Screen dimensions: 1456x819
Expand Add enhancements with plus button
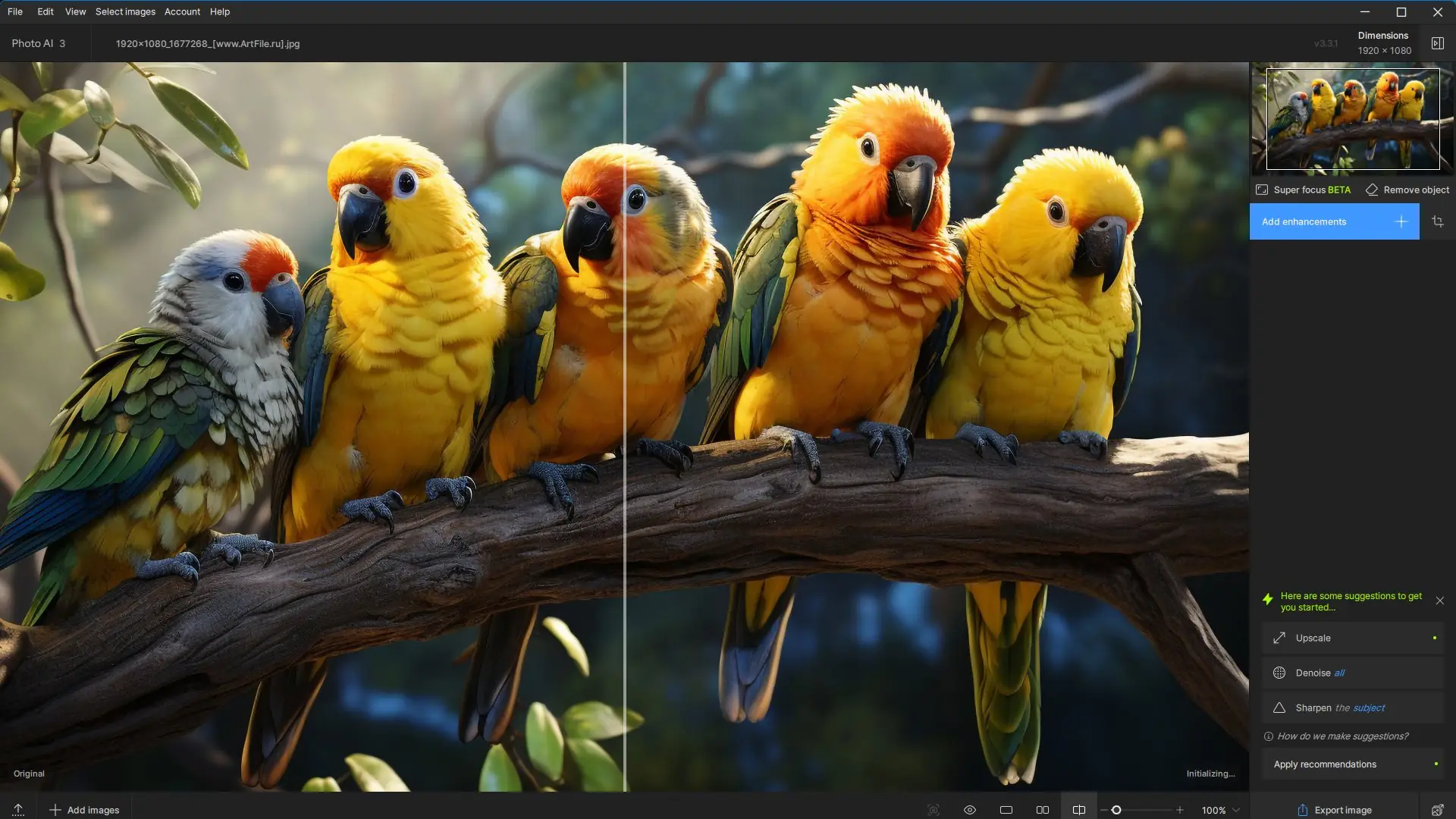point(1401,221)
